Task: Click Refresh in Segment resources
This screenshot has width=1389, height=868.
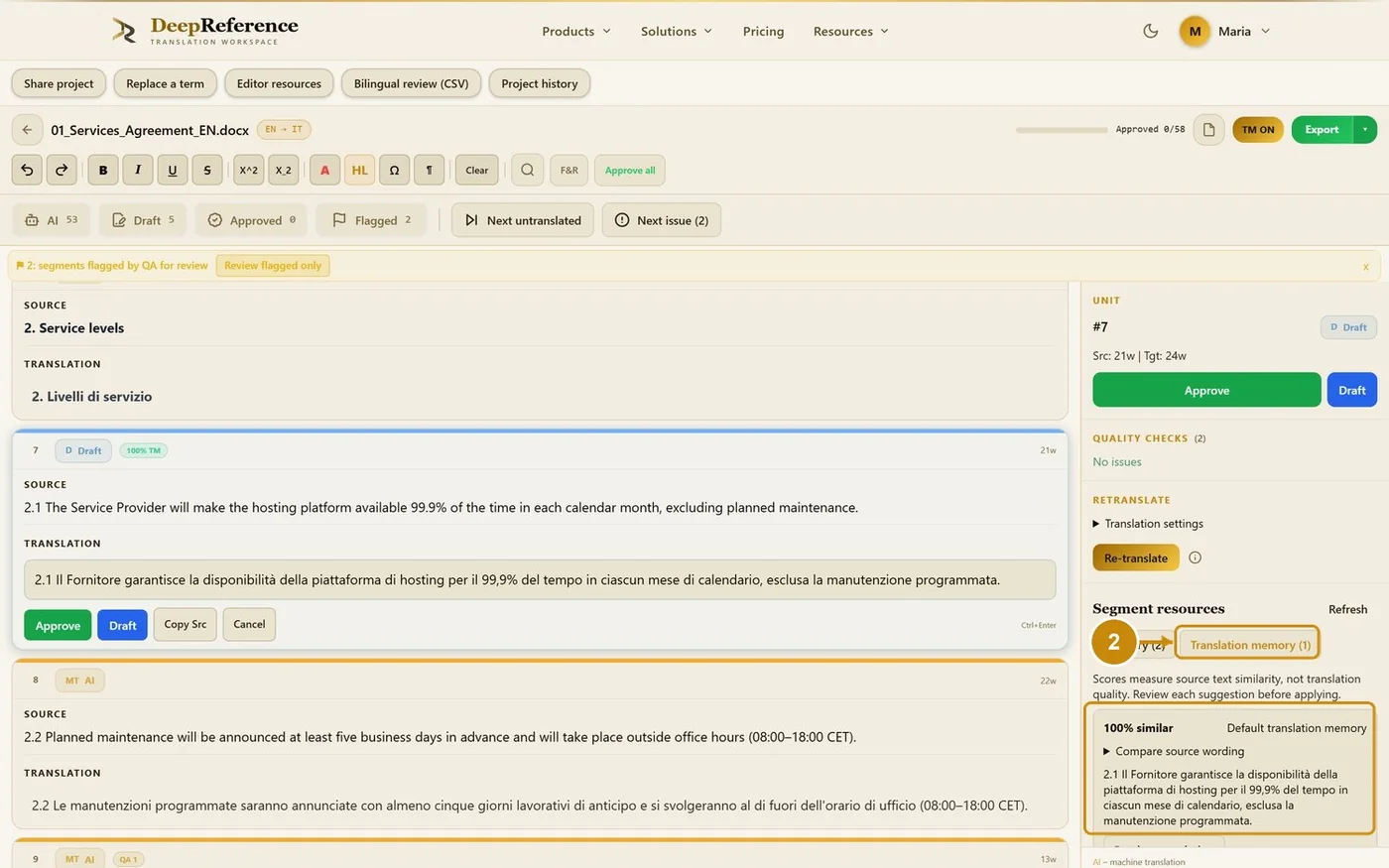Action: coord(1347,609)
